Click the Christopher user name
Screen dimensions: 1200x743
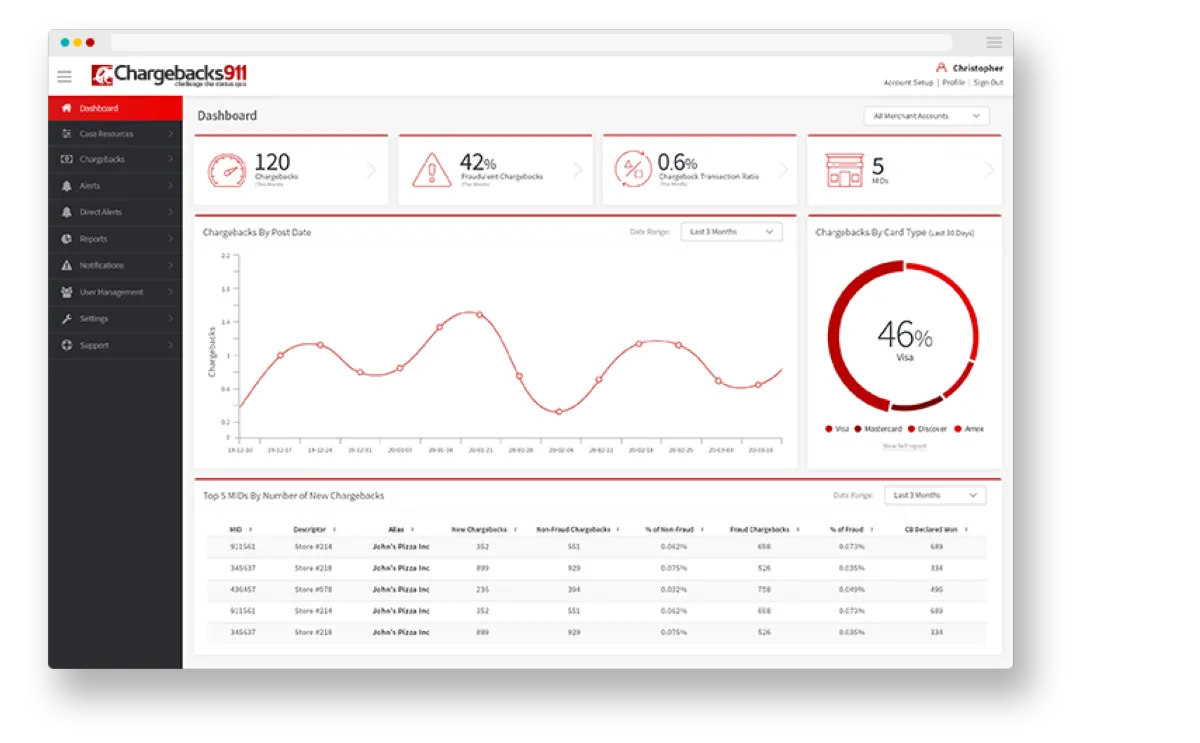(978, 68)
